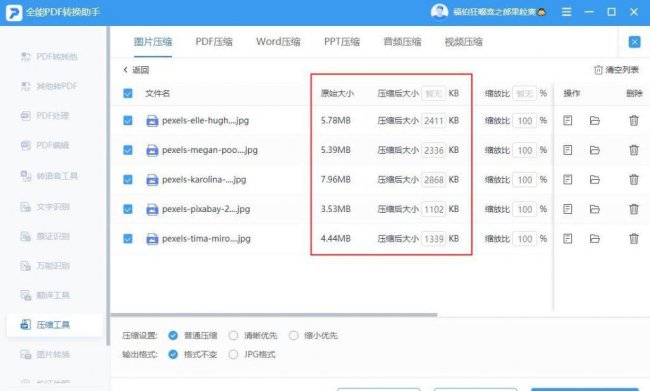Click the 2336 KB compressed size field
This screenshot has width=650, height=391.
[434, 150]
